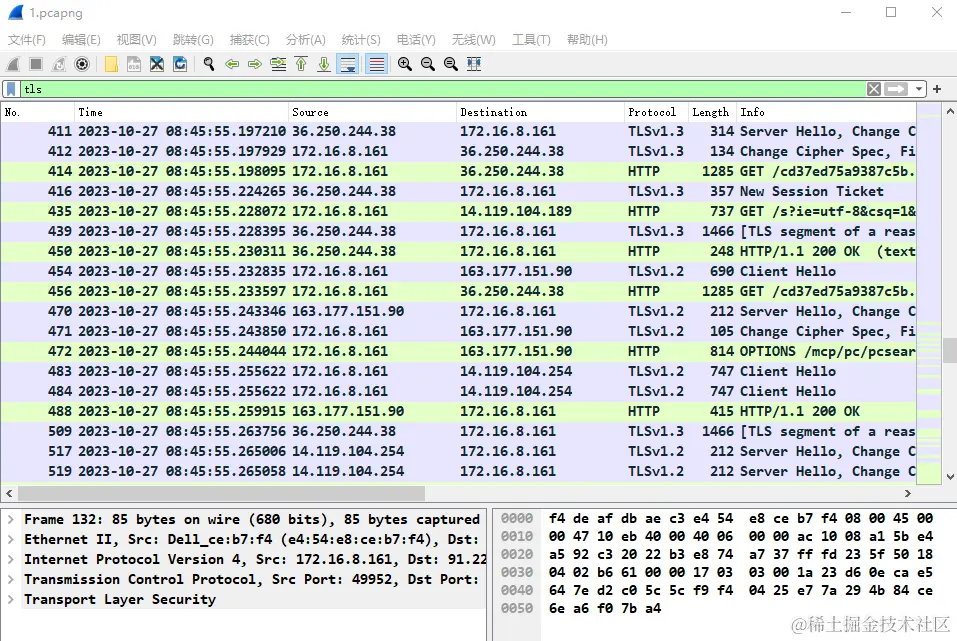
Task: Expand Transmission Control Protocol row
Action: [11, 579]
